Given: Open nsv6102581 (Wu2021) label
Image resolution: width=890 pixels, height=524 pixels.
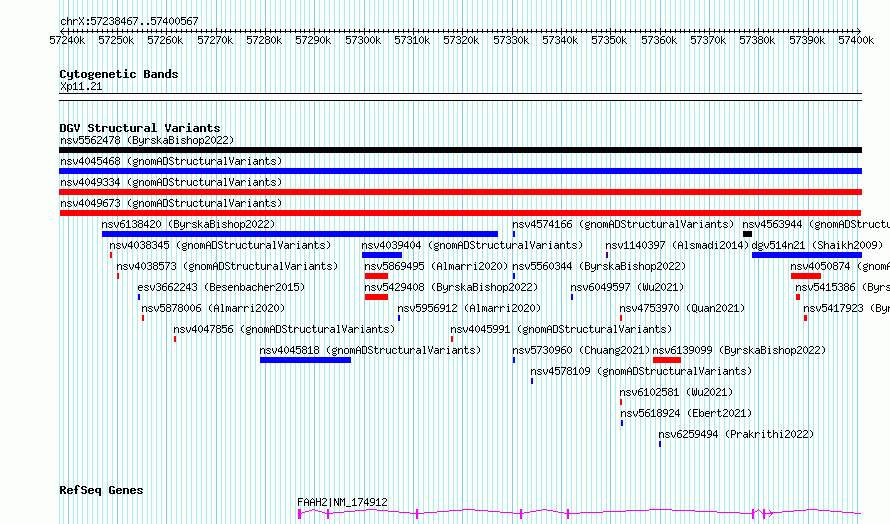Looking at the screenshot, I should (x=677, y=392).
